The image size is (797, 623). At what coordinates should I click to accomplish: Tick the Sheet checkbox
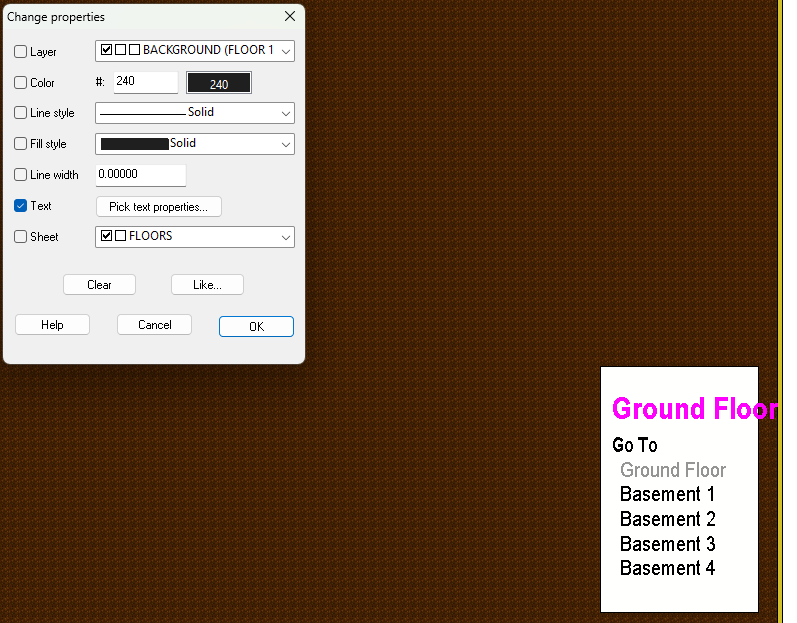pyautogui.click(x=21, y=237)
